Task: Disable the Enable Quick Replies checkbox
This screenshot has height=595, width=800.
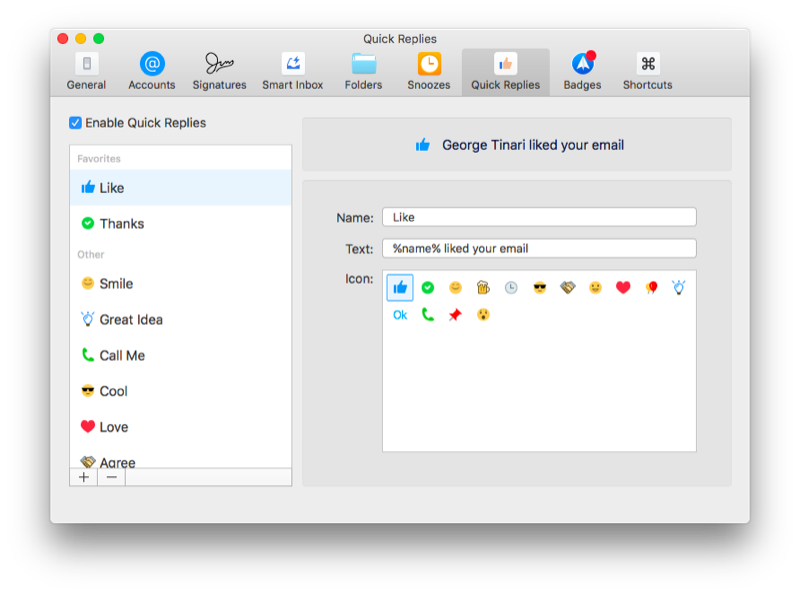Action: [76, 123]
